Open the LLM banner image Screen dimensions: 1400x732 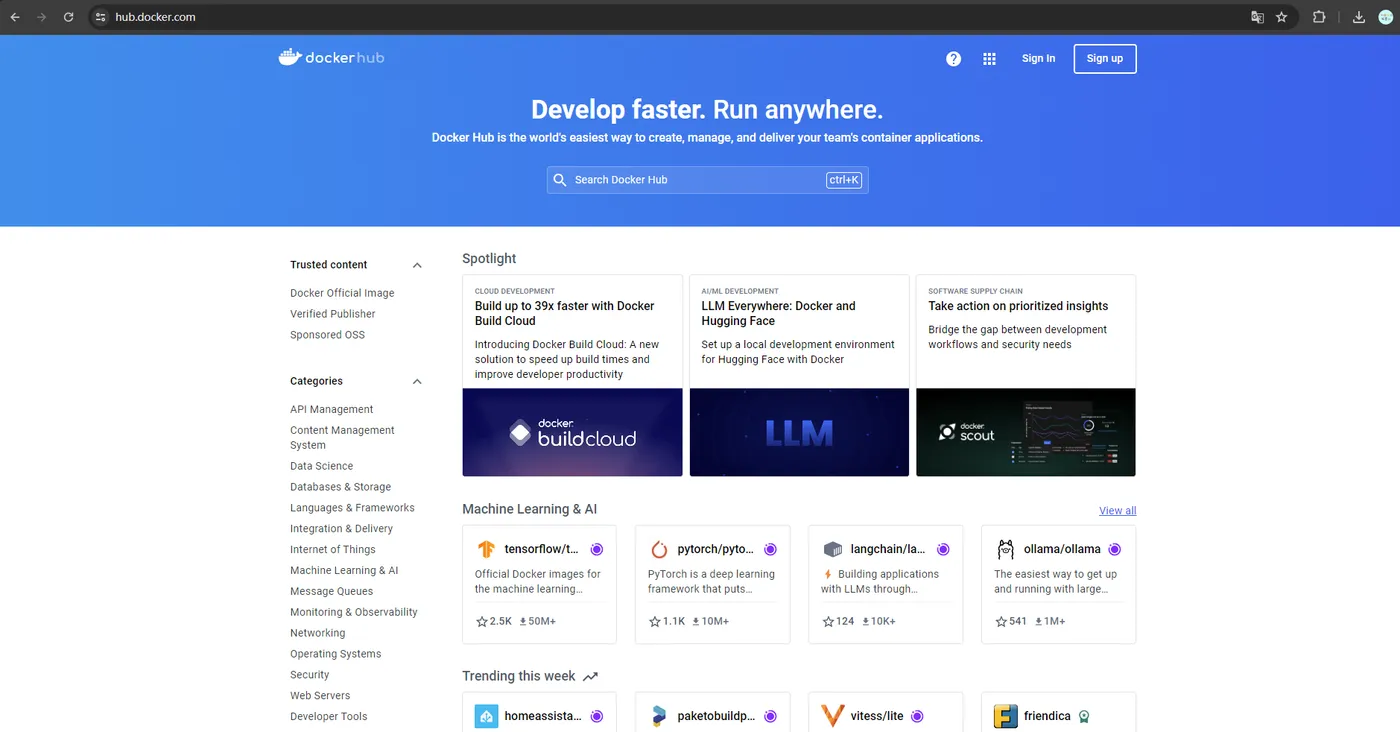pos(799,432)
